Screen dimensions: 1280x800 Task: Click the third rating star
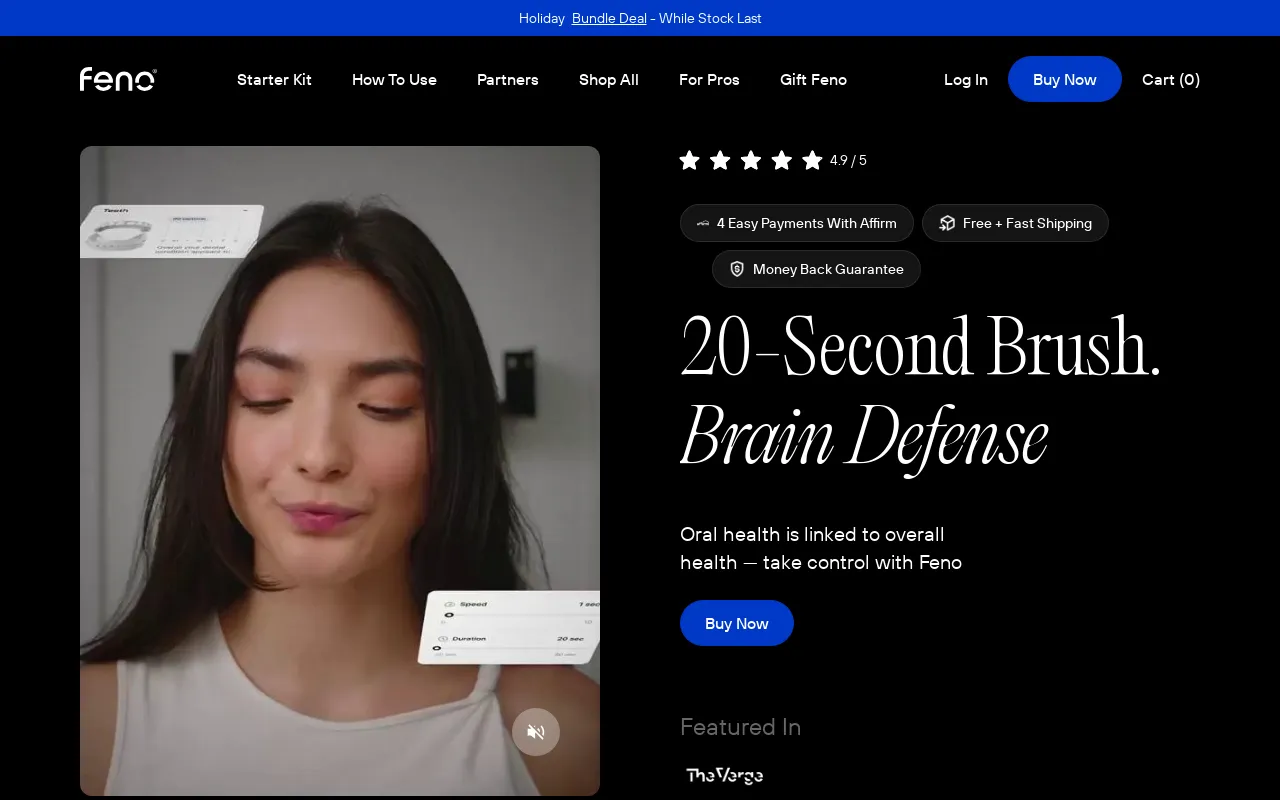(751, 160)
